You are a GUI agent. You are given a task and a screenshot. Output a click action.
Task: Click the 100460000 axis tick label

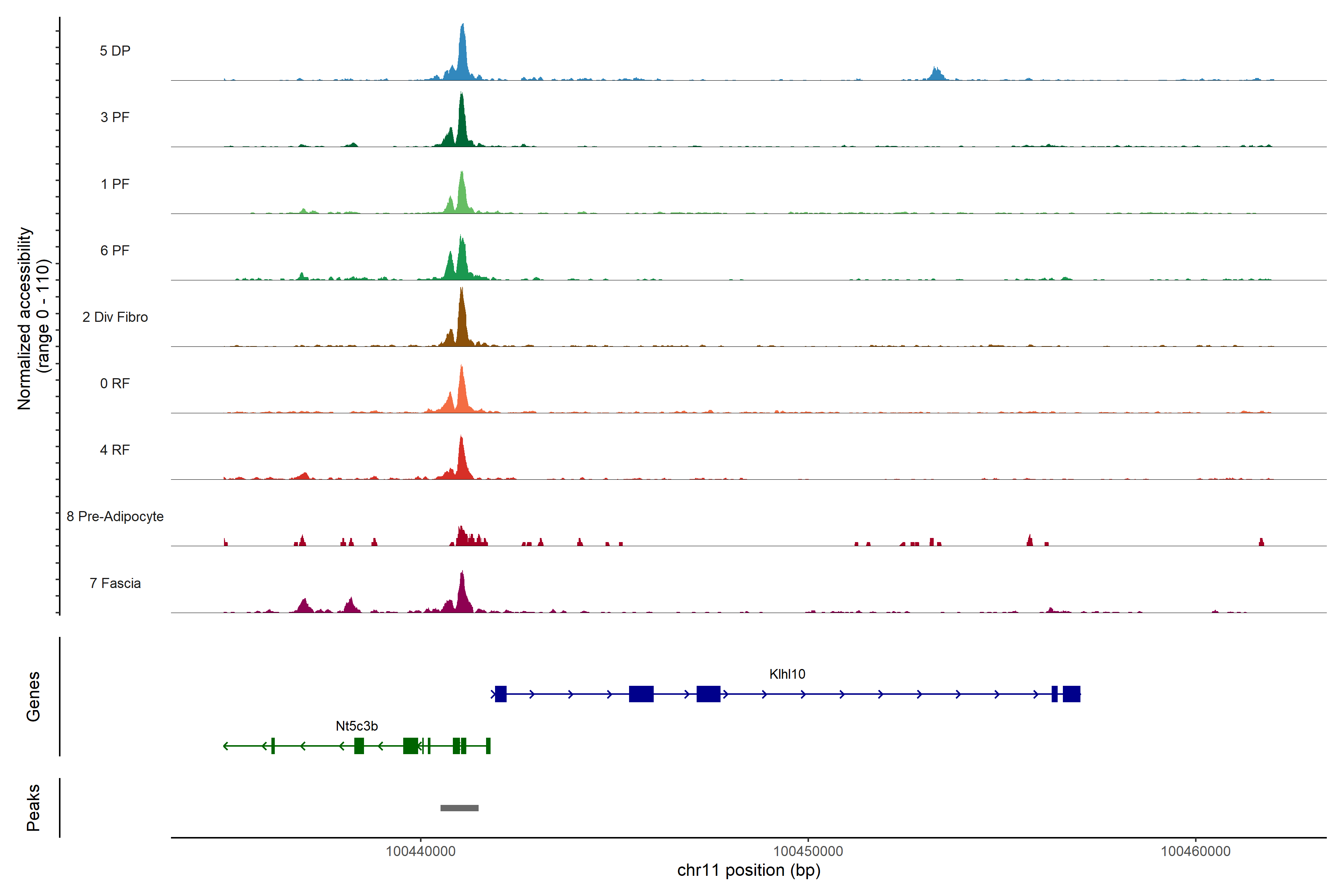[1195, 852]
